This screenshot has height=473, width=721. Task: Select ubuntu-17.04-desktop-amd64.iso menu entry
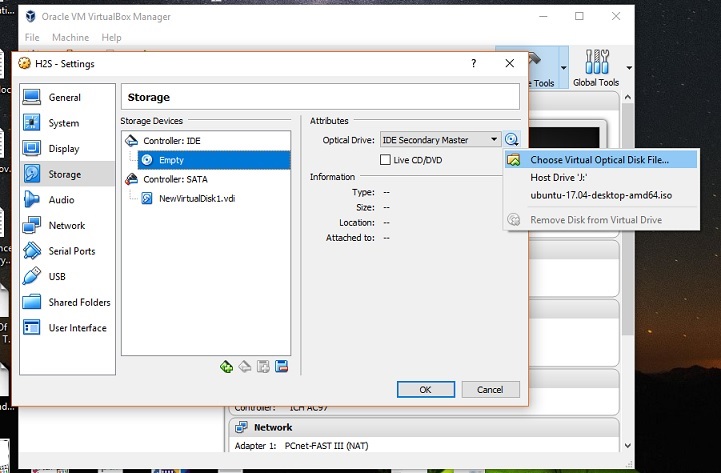(601, 195)
